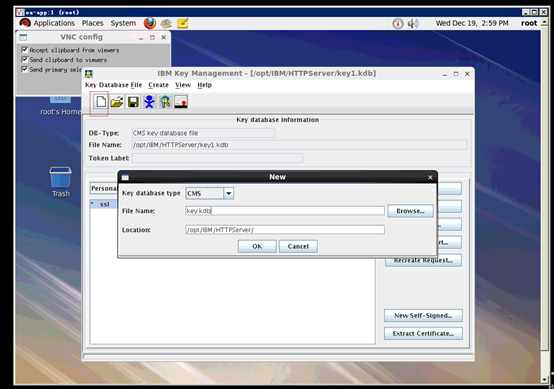Open the Places menu

pyautogui.click(x=93, y=23)
